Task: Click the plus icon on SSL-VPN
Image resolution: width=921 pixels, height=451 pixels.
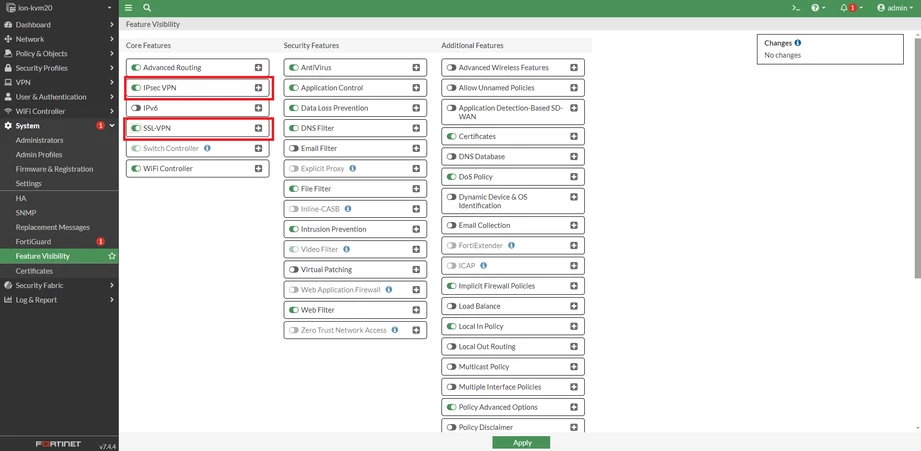Action: coord(258,128)
